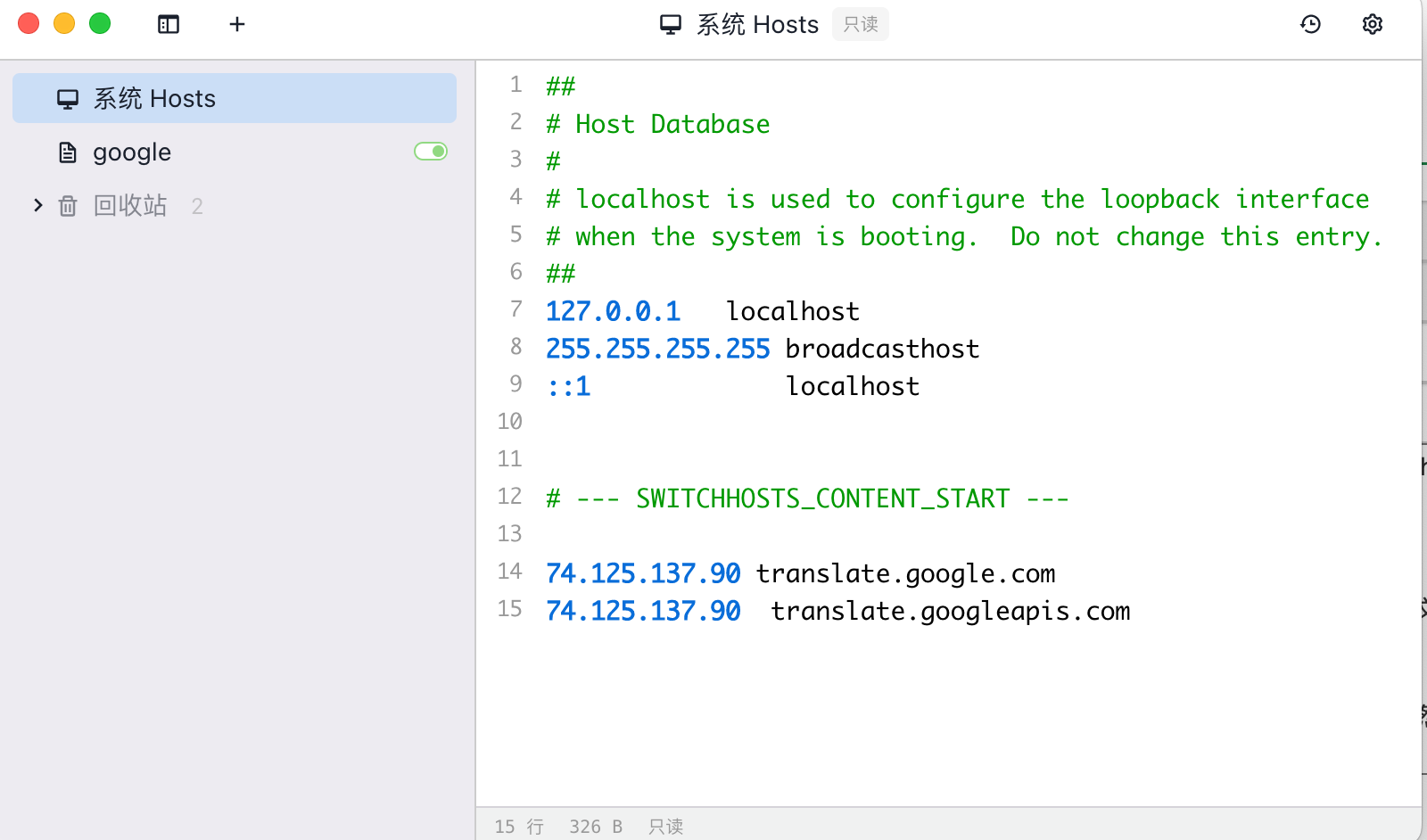Click 74.125.137.90 on line 15

click(643, 611)
